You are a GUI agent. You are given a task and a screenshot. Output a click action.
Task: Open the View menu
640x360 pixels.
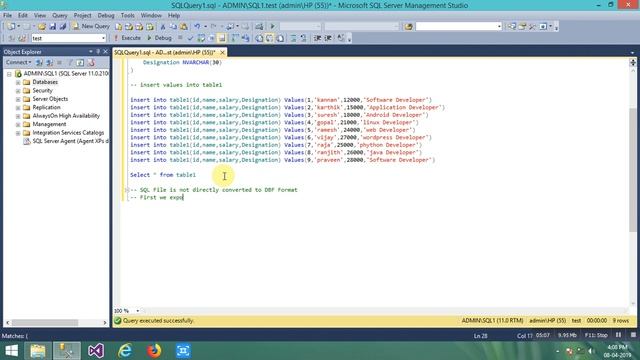point(40,16)
